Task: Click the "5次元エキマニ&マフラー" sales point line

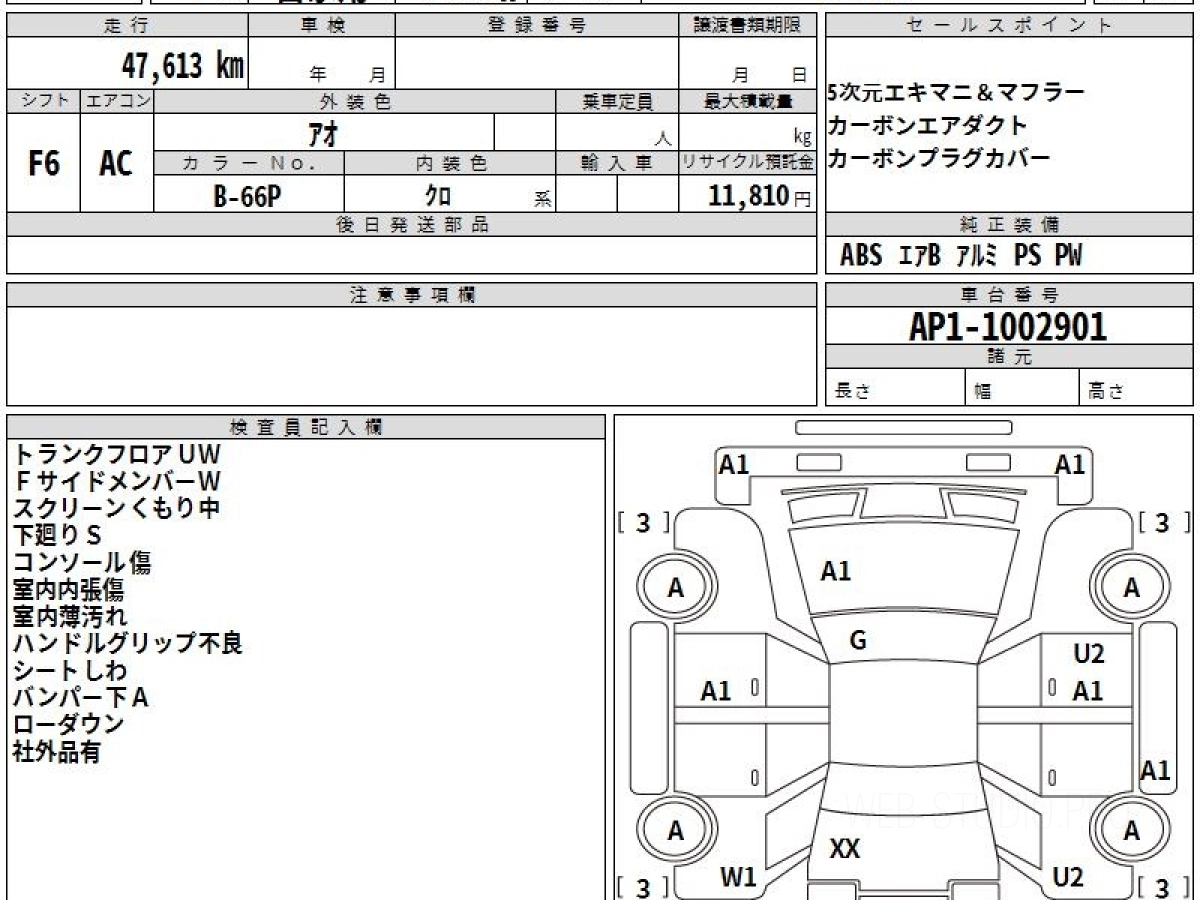Action: [956, 93]
